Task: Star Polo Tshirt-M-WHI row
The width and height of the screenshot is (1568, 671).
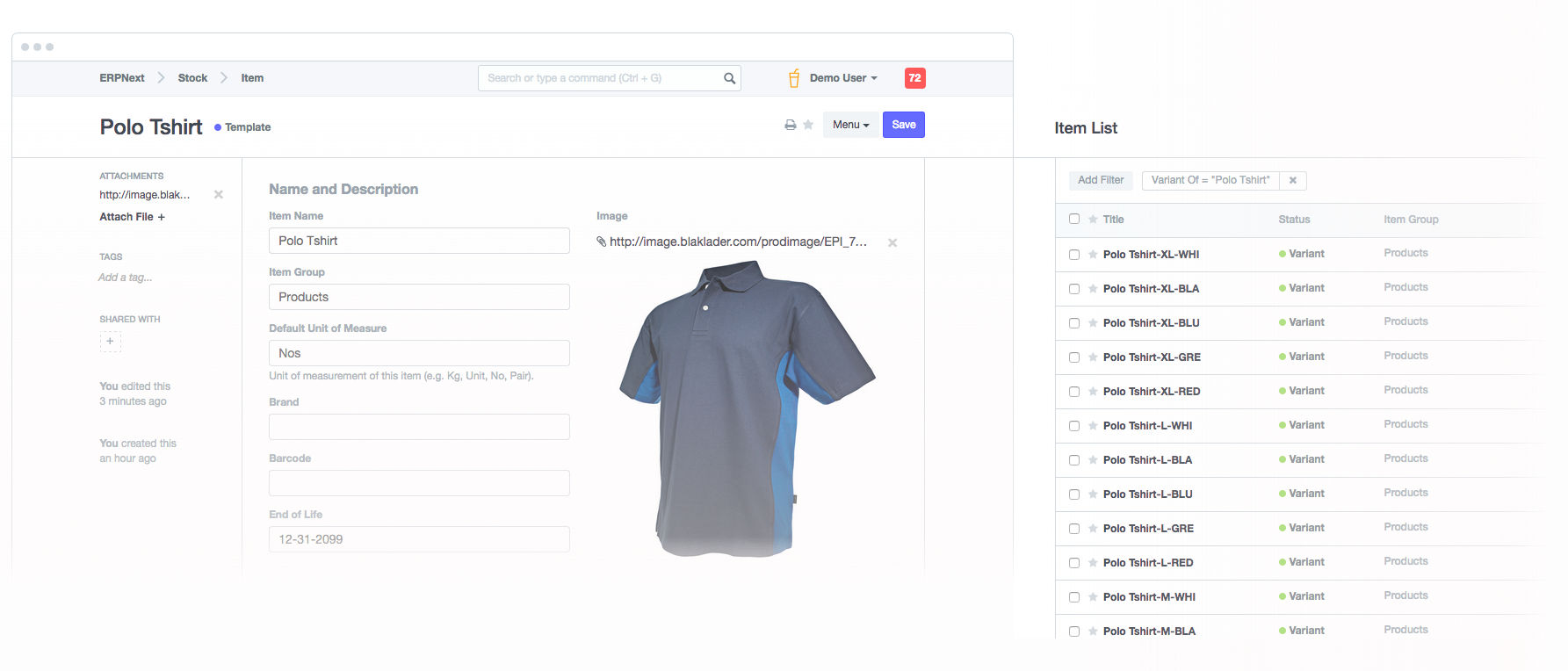Action: (x=1093, y=597)
